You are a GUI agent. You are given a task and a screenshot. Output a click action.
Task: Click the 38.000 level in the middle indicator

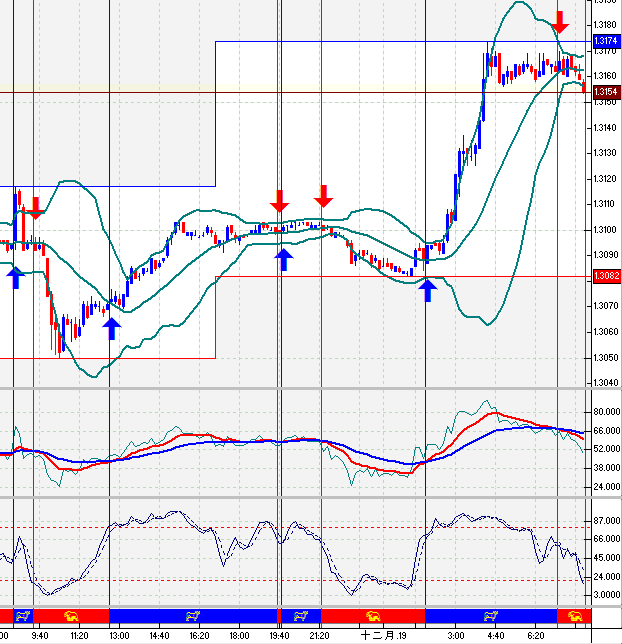[607, 468]
